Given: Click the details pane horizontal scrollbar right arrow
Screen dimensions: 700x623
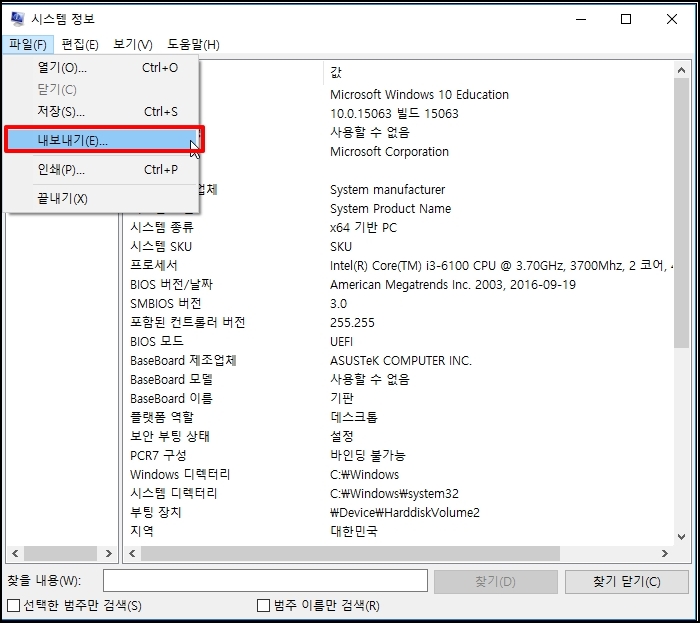Looking at the screenshot, I should click(665, 553).
